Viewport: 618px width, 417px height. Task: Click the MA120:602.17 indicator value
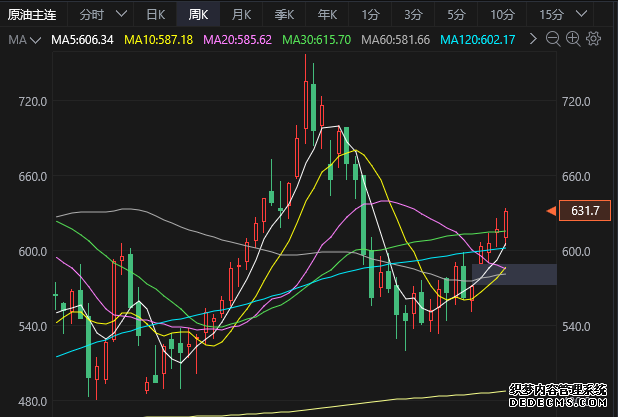(x=477, y=40)
